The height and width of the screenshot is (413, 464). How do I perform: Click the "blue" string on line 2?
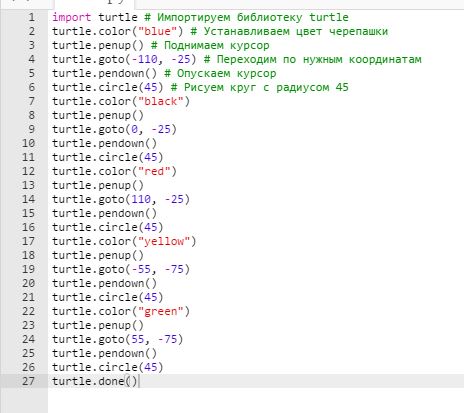(157, 31)
